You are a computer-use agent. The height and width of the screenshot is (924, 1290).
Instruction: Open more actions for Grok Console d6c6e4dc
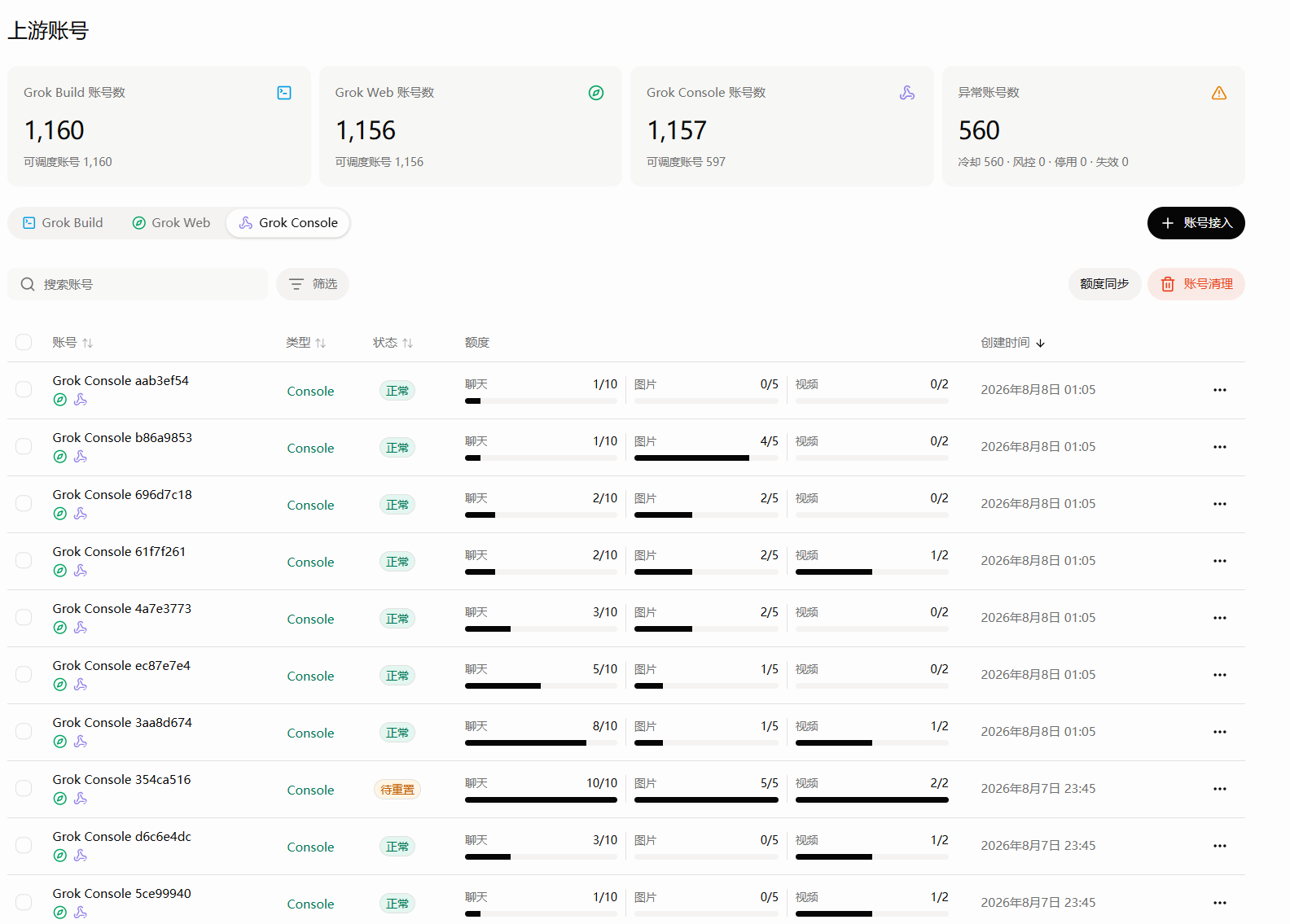[x=1220, y=846]
